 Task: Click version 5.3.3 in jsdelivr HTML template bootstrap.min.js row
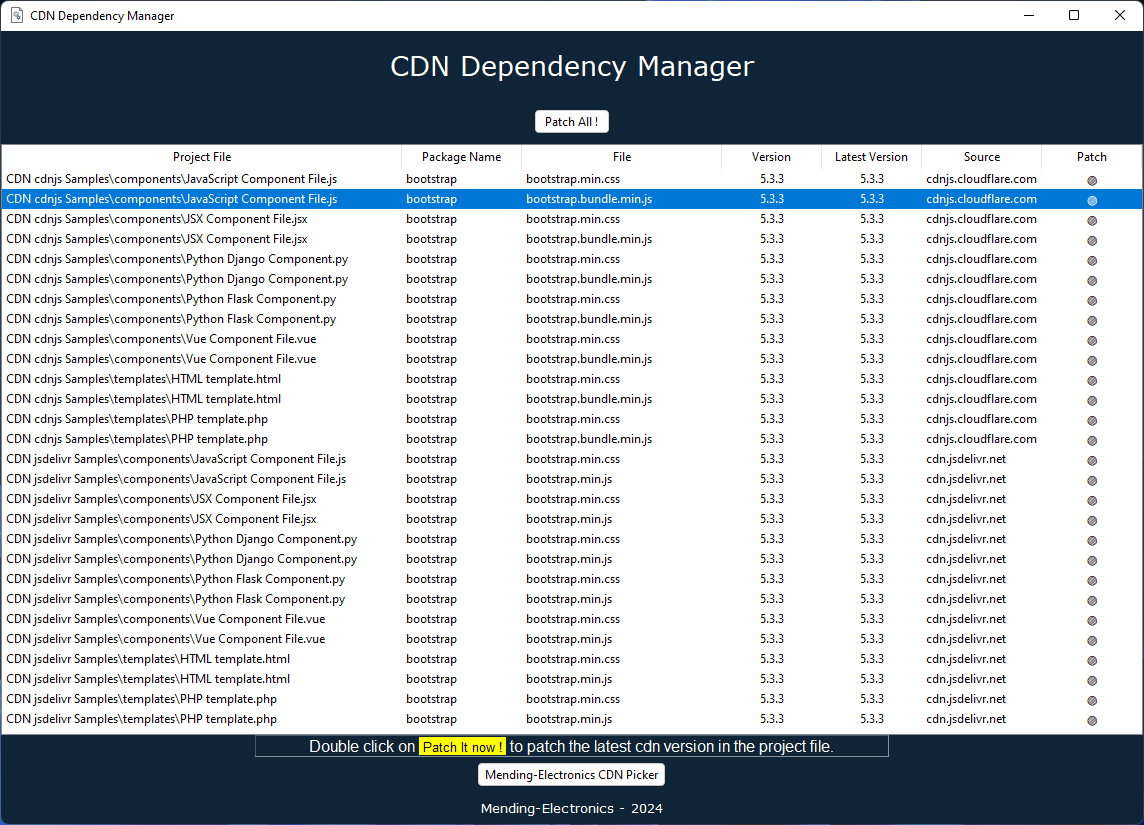click(x=772, y=679)
